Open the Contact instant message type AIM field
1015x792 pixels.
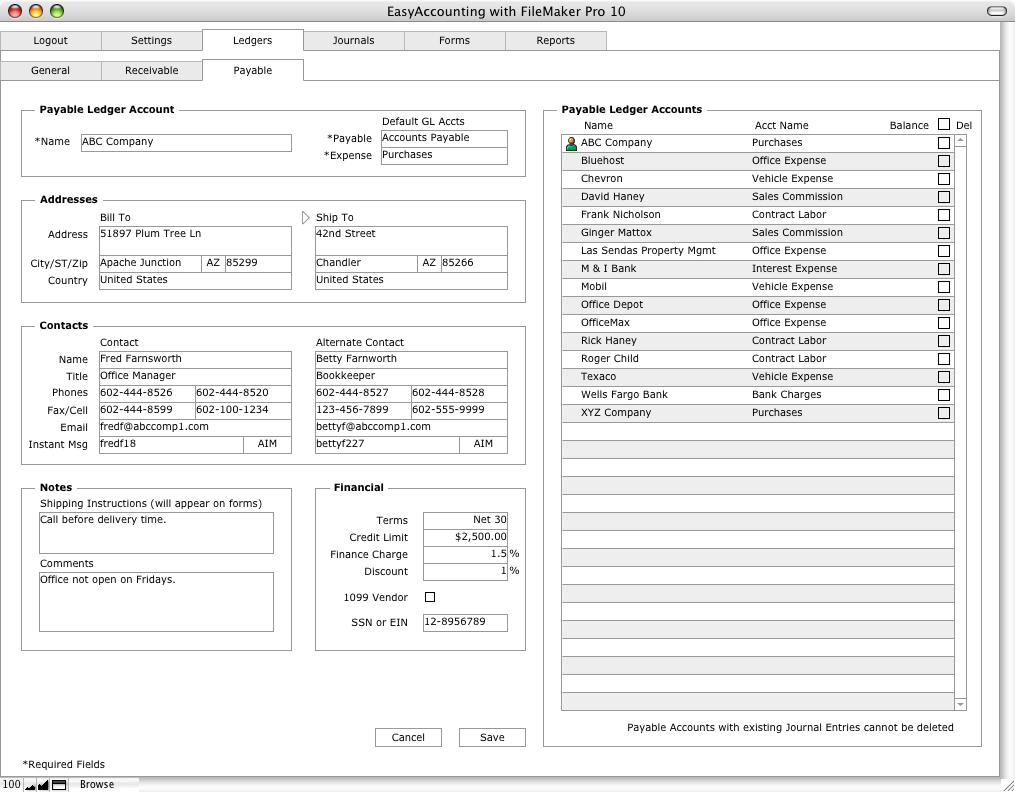pyautogui.click(x=267, y=445)
